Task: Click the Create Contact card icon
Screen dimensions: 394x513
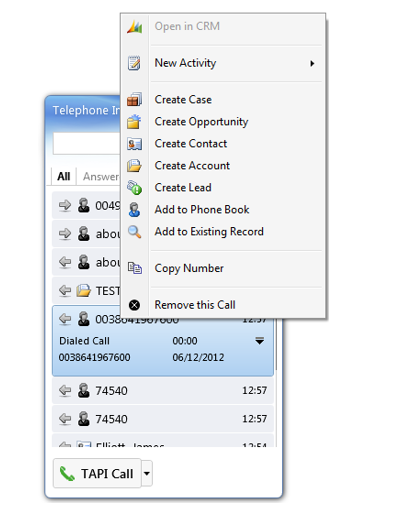Action: point(134,144)
